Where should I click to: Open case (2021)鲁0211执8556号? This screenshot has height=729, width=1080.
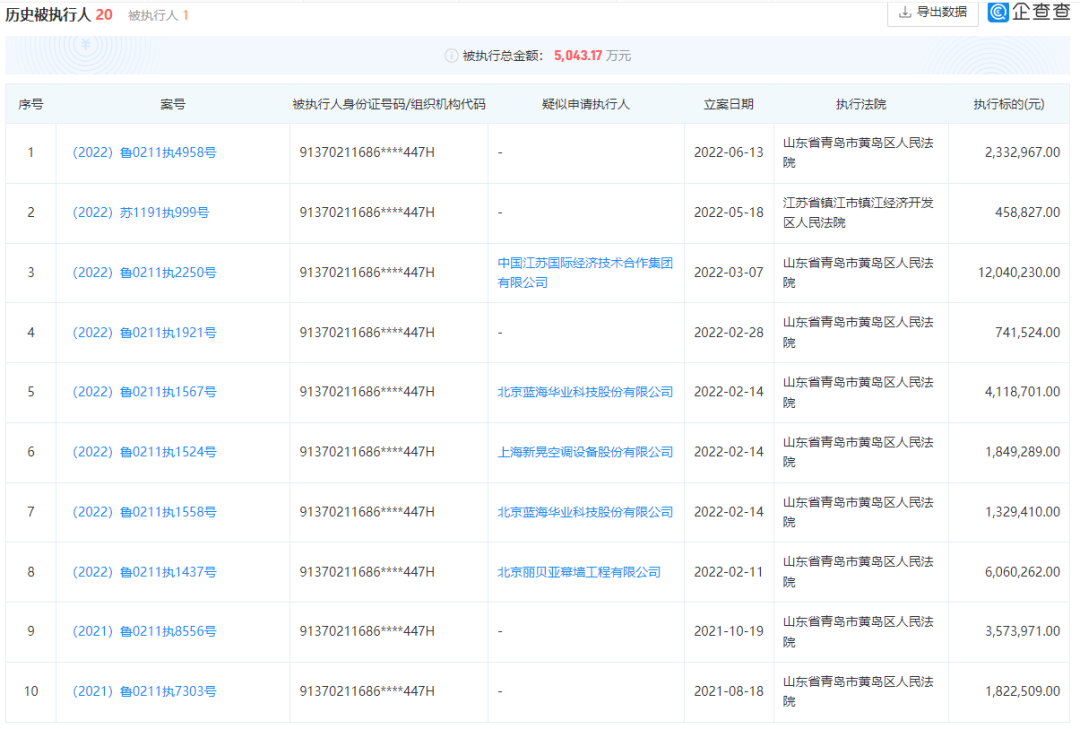(144, 632)
